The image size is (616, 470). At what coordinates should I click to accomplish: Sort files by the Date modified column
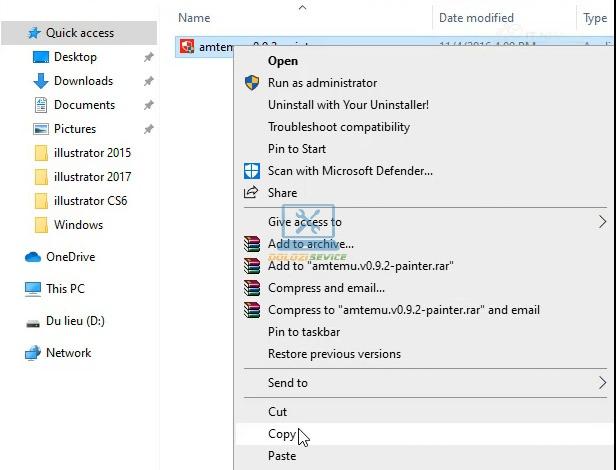coord(476,18)
